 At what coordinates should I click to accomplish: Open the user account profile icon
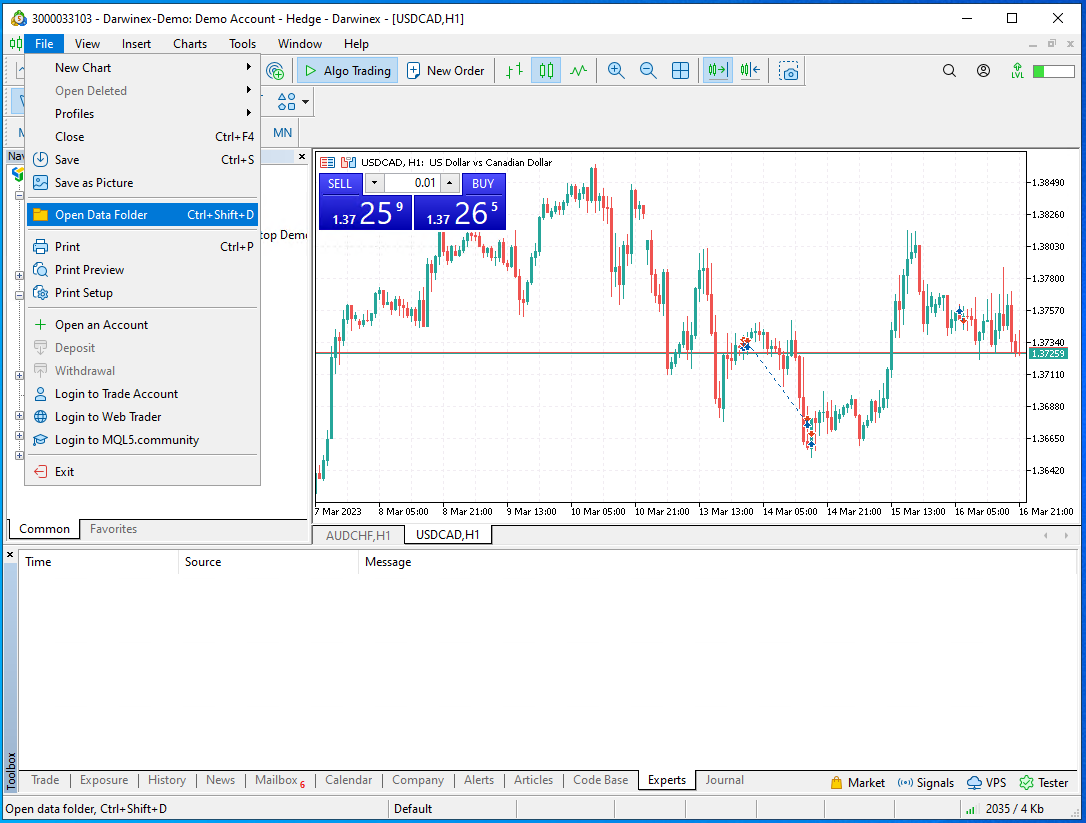pyautogui.click(x=983, y=71)
